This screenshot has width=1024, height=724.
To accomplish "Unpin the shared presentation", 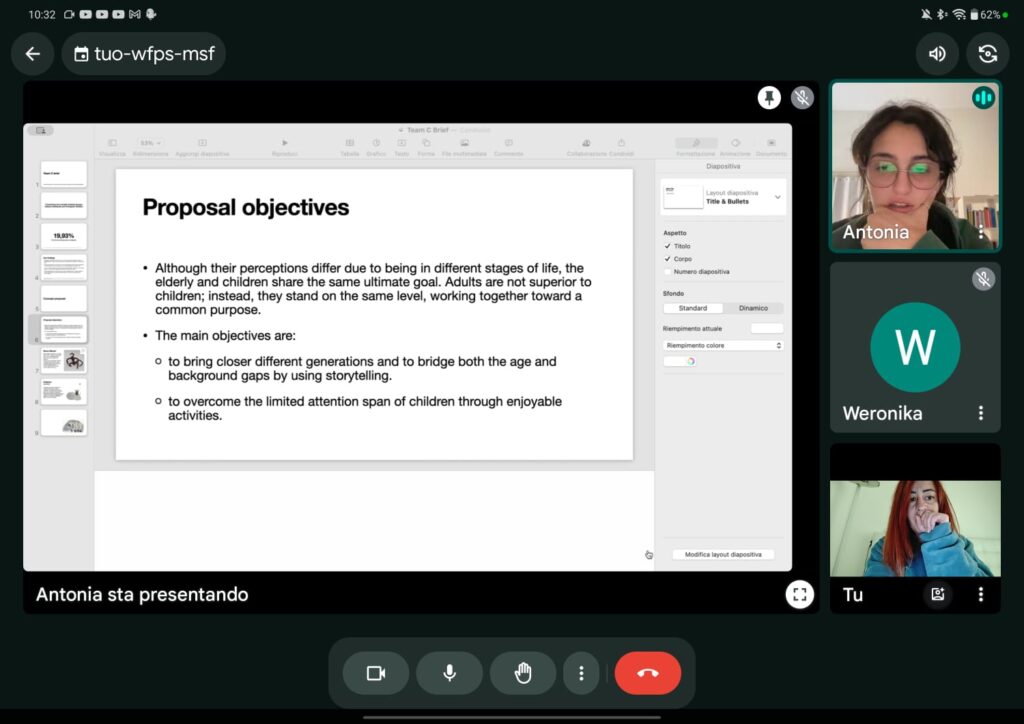I will click(x=768, y=97).
